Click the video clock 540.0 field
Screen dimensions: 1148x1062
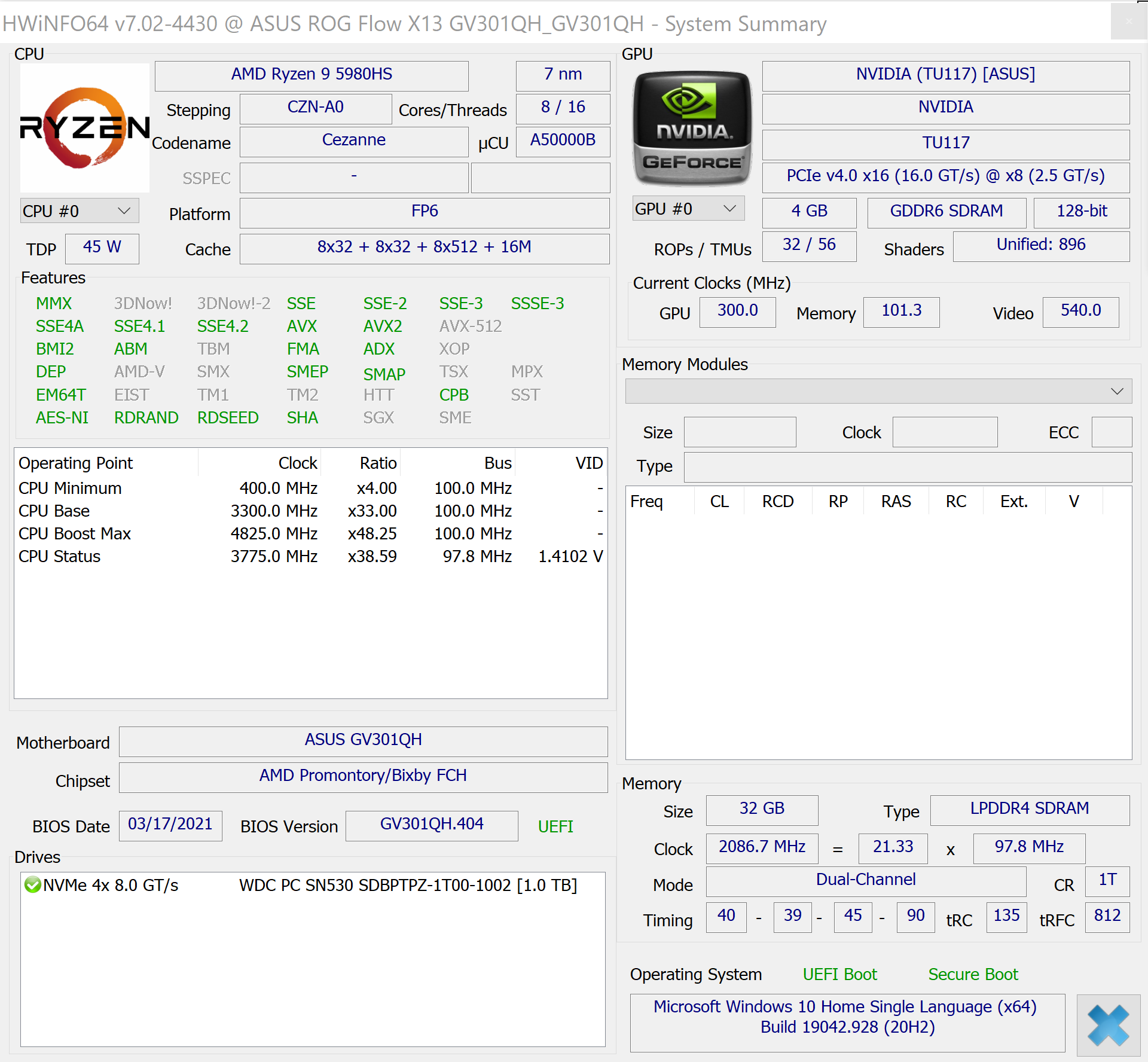tap(1081, 312)
